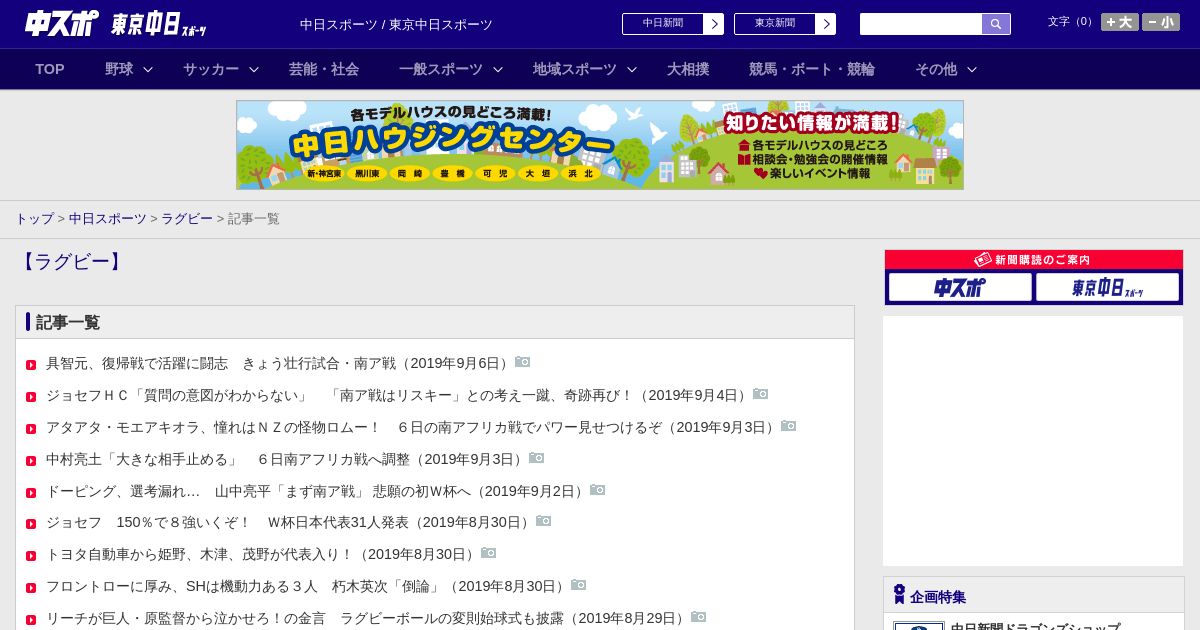Open 大相撲 navigation item

688,69
